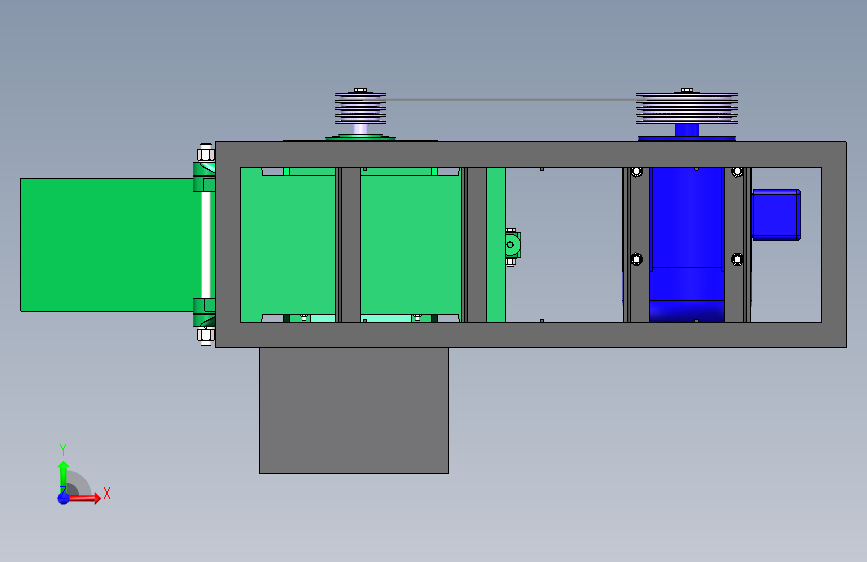Select the green flange under the smaller pulley
The image size is (867, 562).
point(361,137)
